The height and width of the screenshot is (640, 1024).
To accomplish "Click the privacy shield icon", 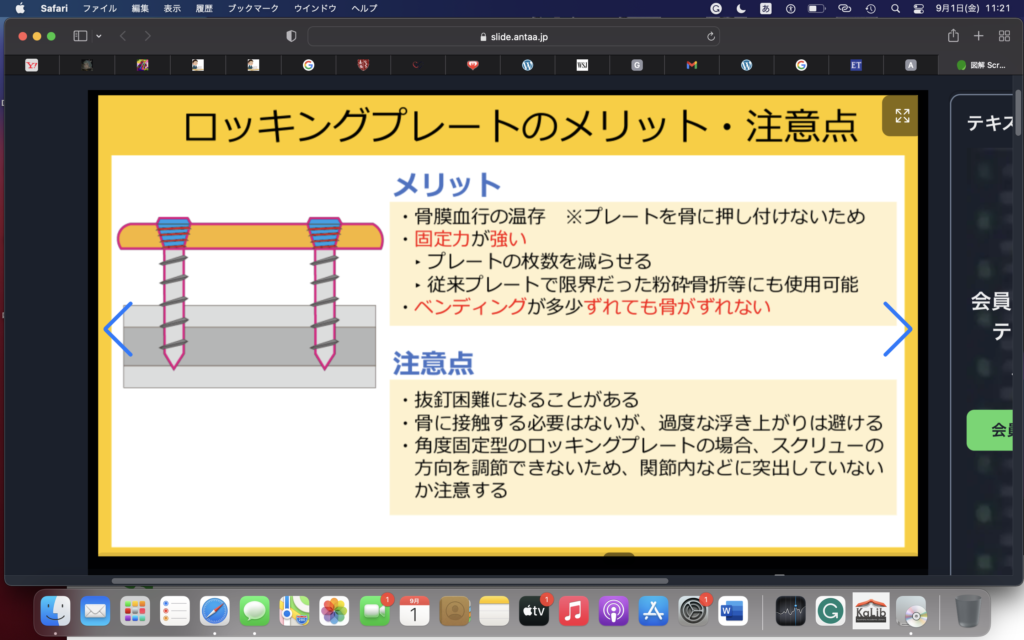I will click(x=291, y=36).
